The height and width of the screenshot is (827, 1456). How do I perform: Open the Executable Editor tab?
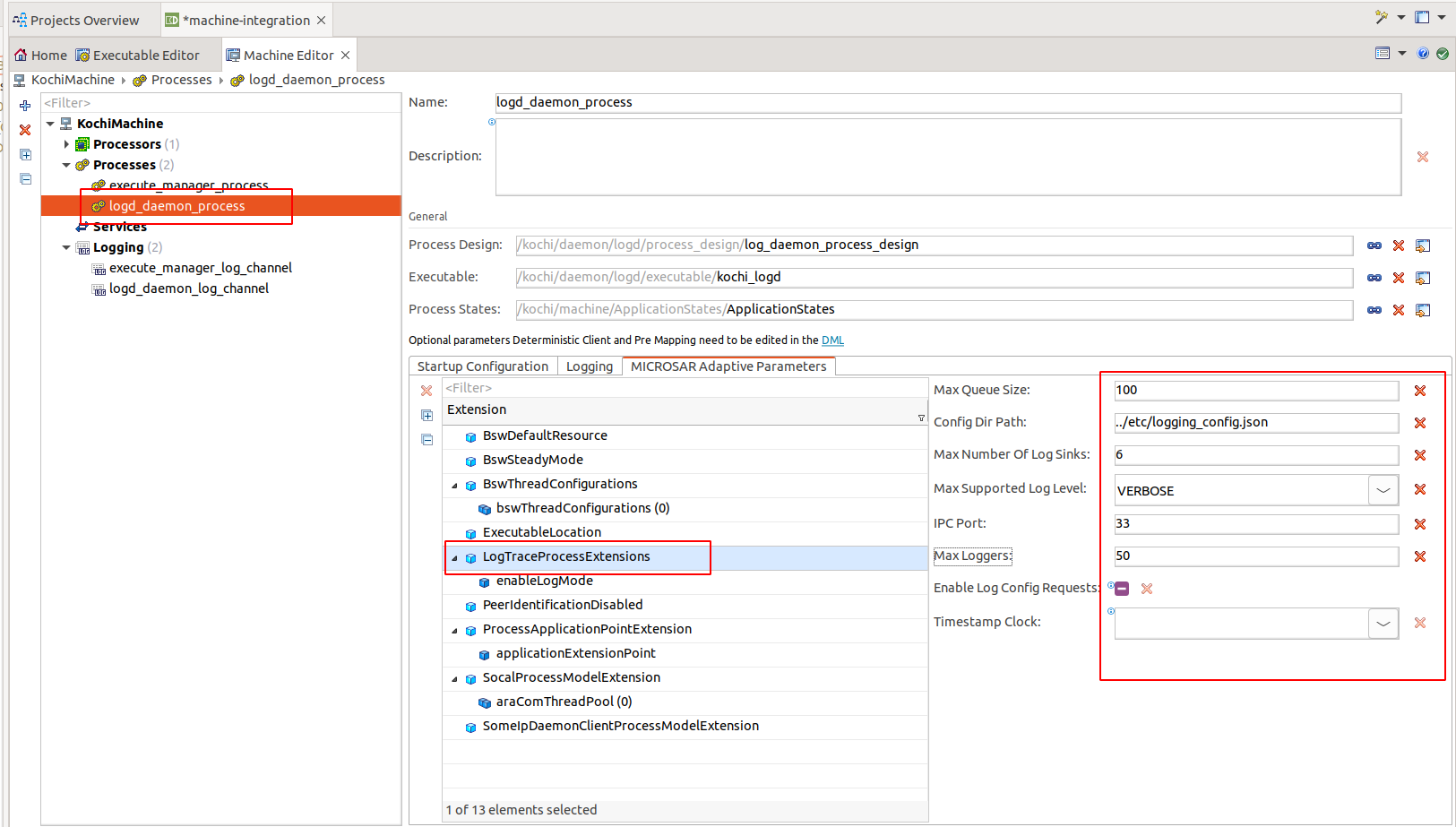click(137, 56)
